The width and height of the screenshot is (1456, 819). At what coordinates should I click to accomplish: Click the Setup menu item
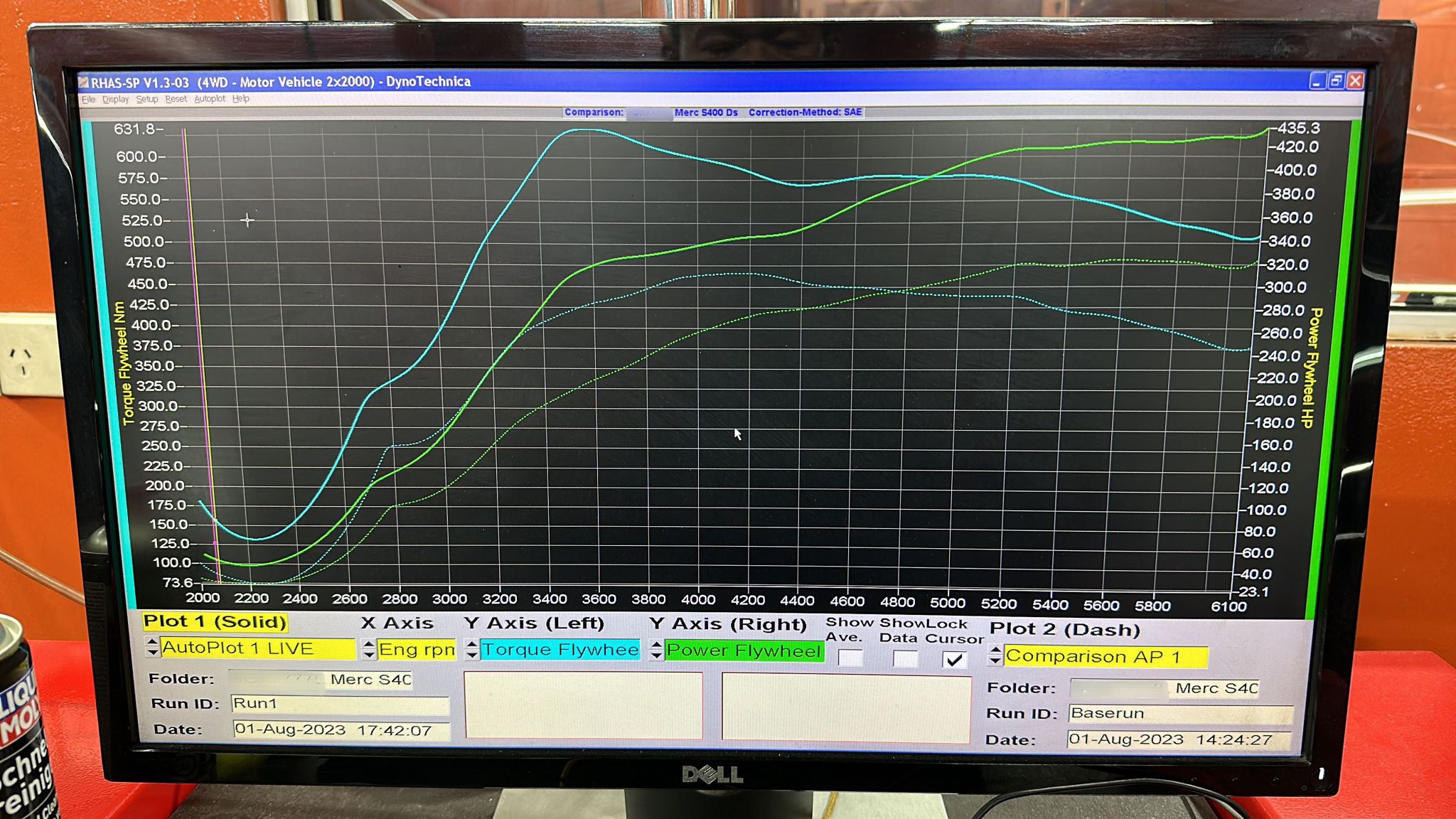pyautogui.click(x=147, y=100)
